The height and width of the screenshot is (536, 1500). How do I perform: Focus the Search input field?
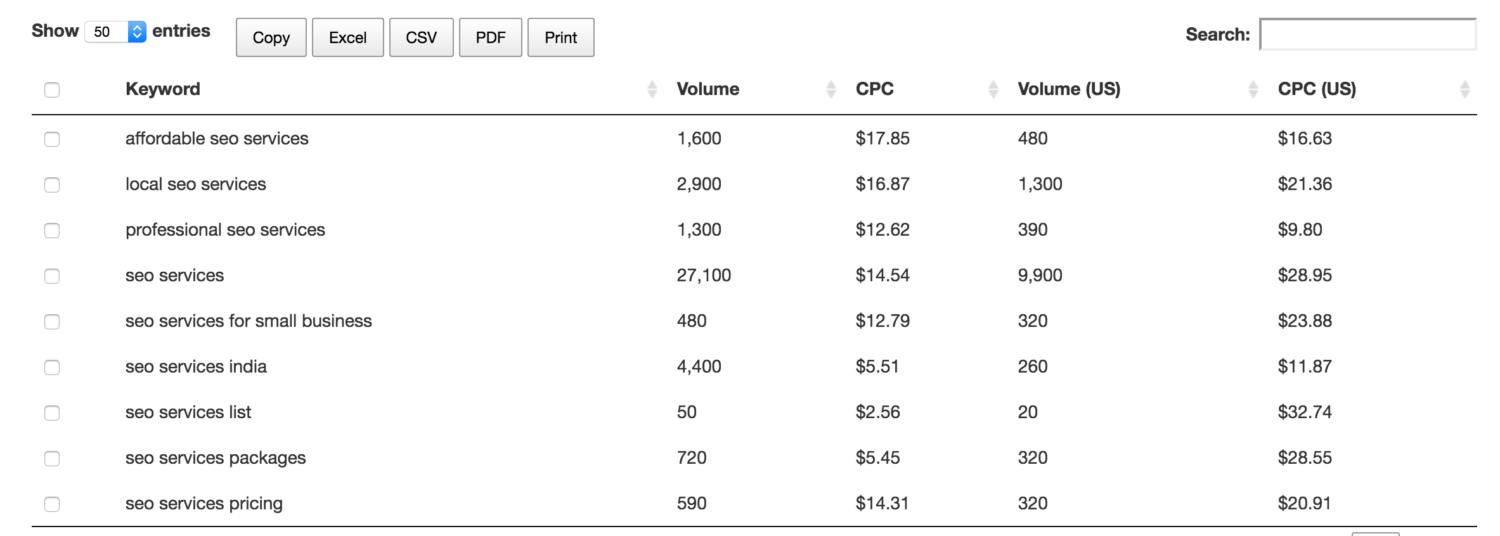point(1367,35)
